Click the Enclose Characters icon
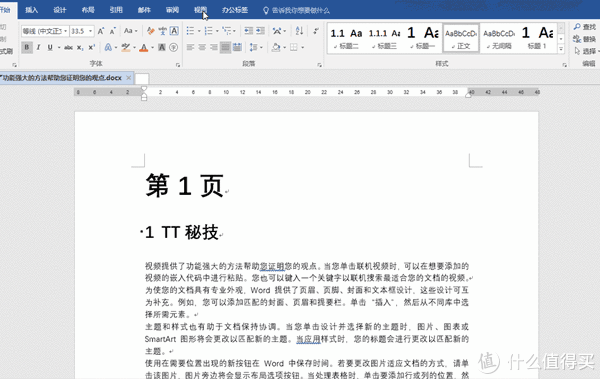600x379 pixels. (174, 47)
